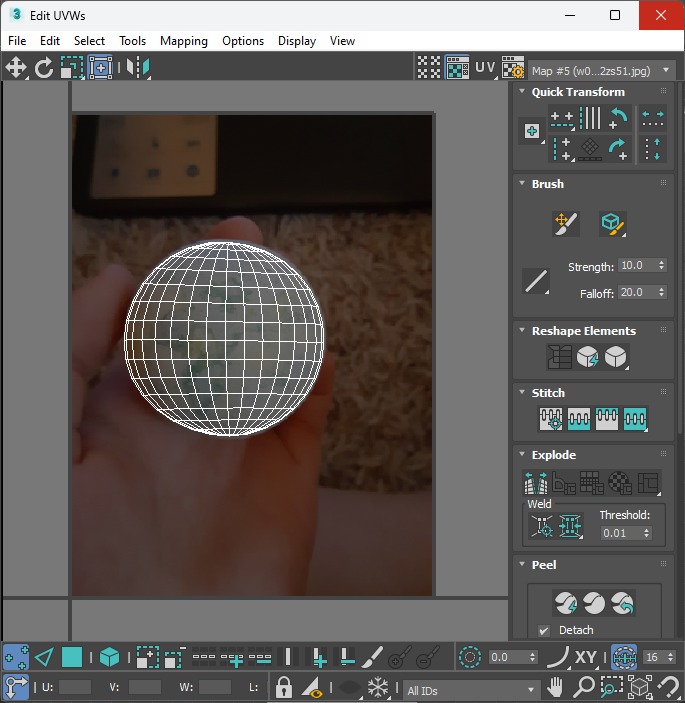This screenshot has height=703, width=685.
Task: Toggle Select By Element UV mode
Action: pos(109,657)
